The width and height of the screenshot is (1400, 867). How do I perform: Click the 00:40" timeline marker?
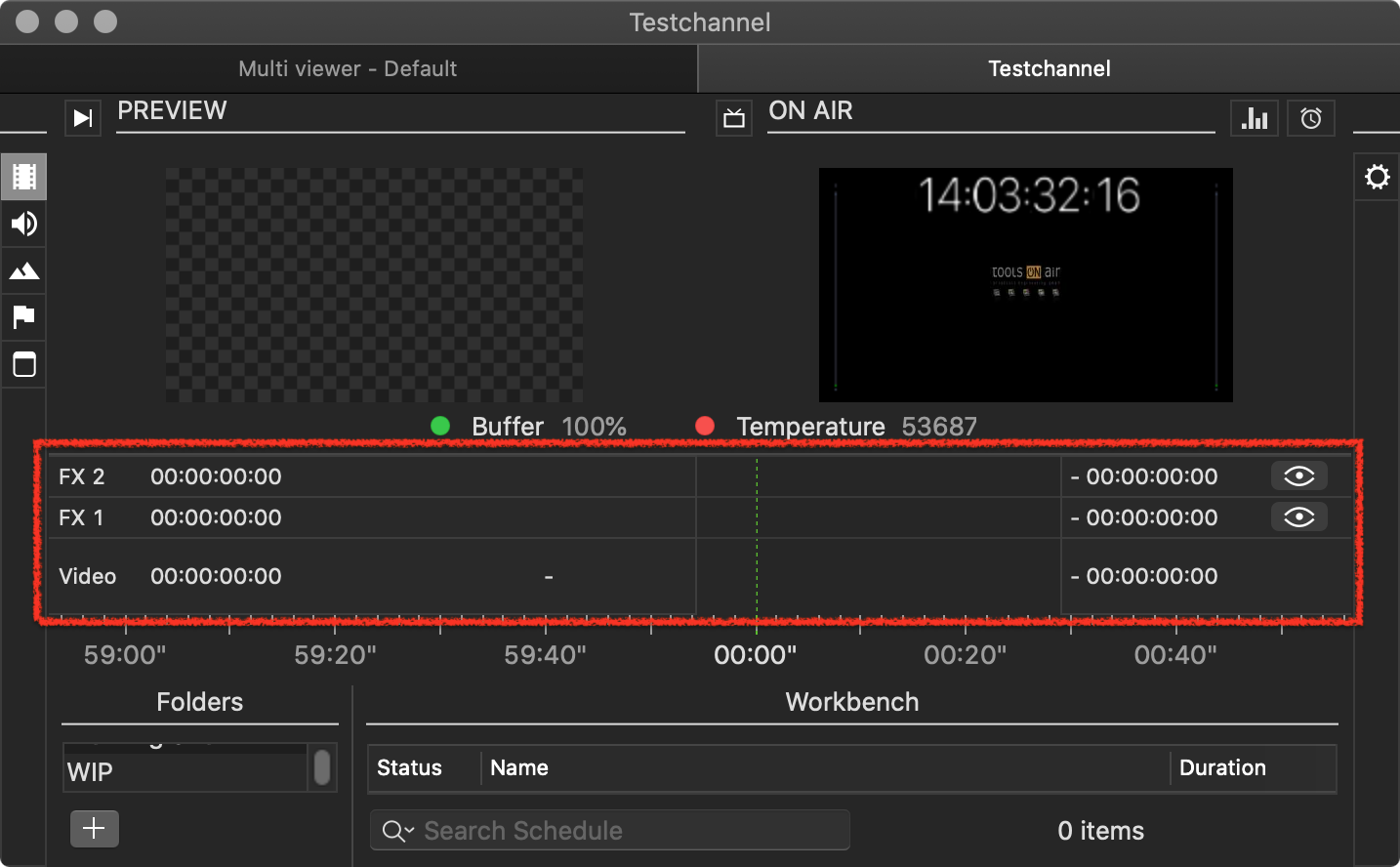click(x=1175, y=654)
